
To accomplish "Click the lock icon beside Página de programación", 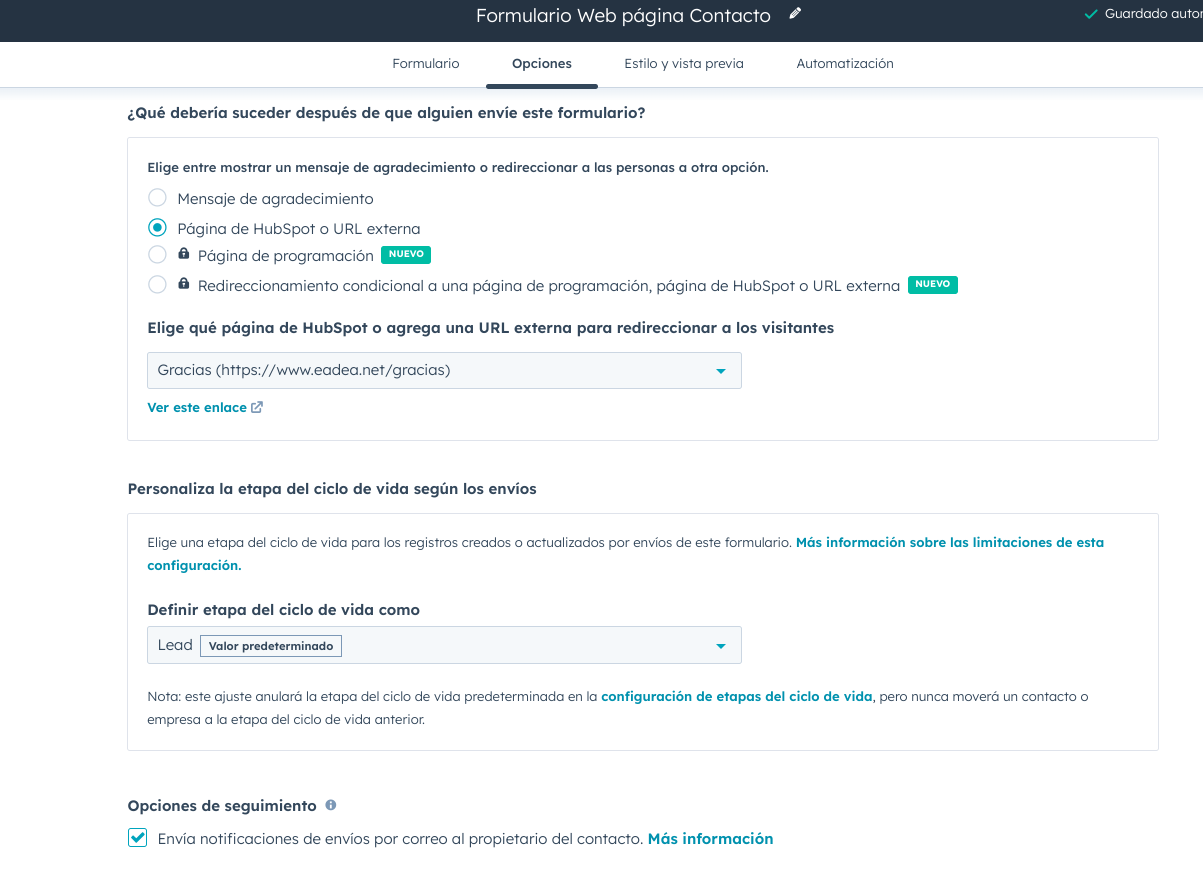I will click(184, 254).
